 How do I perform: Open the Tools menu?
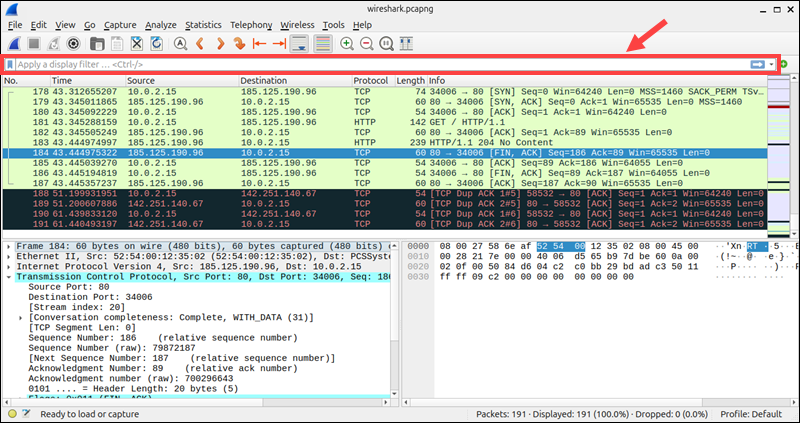(334, 25)
